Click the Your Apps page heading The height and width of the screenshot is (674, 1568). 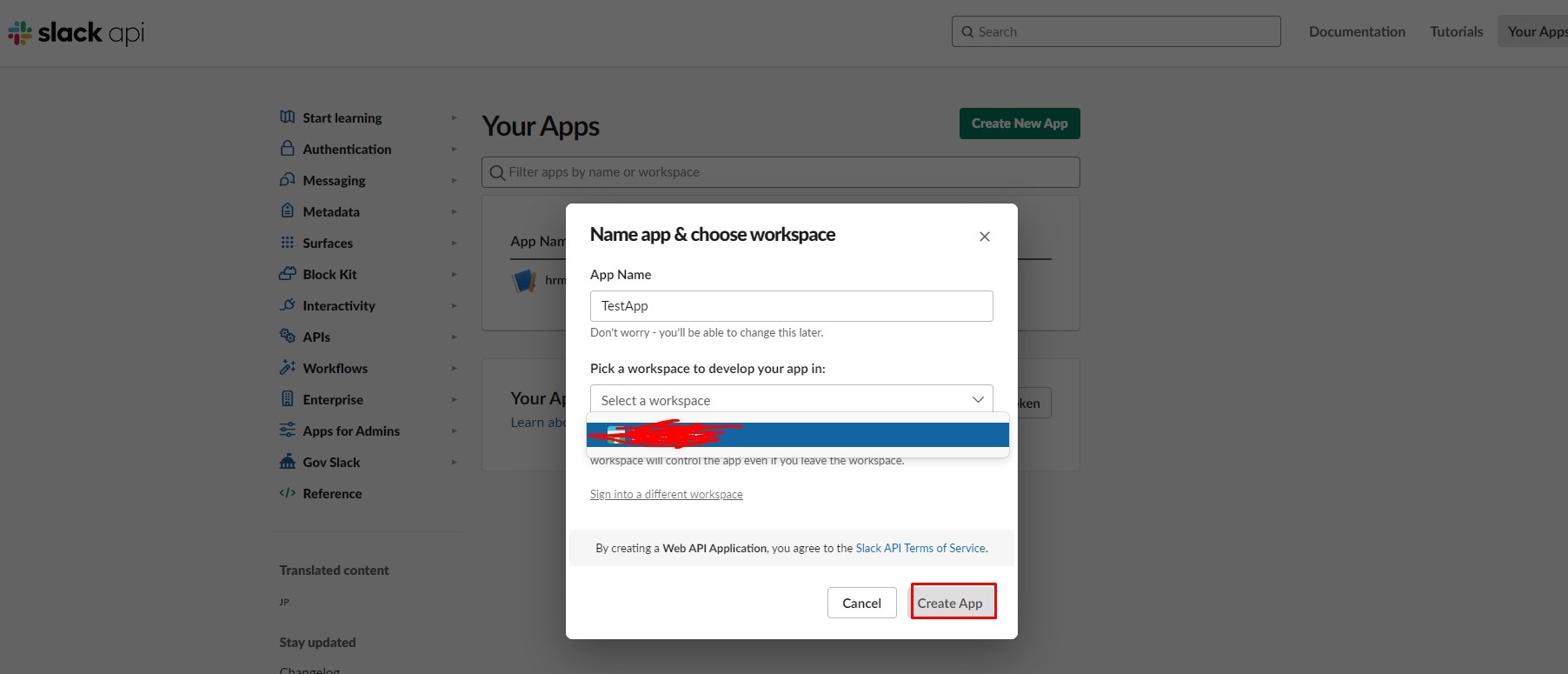pos(541,127)
